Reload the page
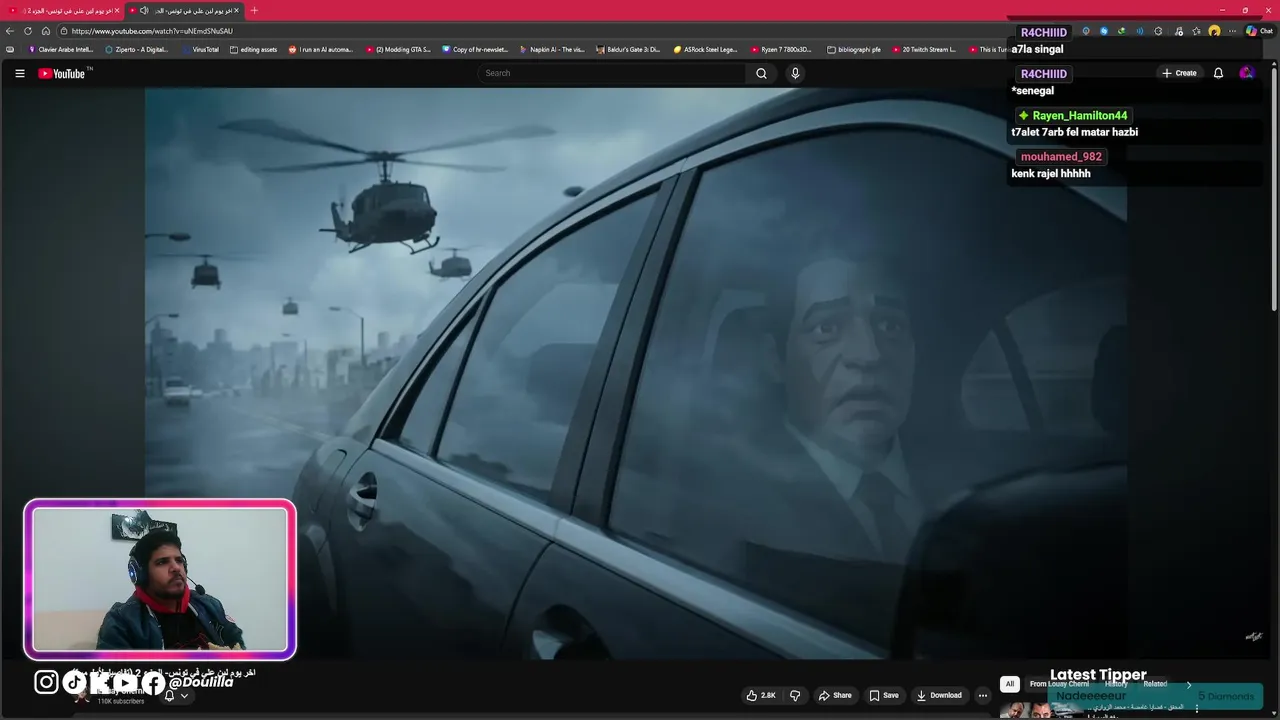The width and height of the screenshot is (1280, 720). [x=28, y=31]
